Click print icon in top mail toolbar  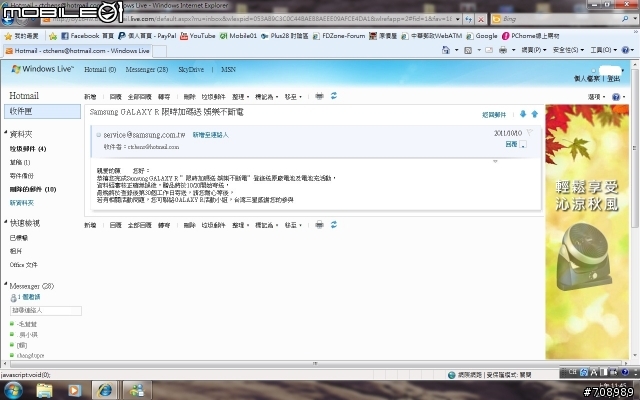[x=320, y=96]
